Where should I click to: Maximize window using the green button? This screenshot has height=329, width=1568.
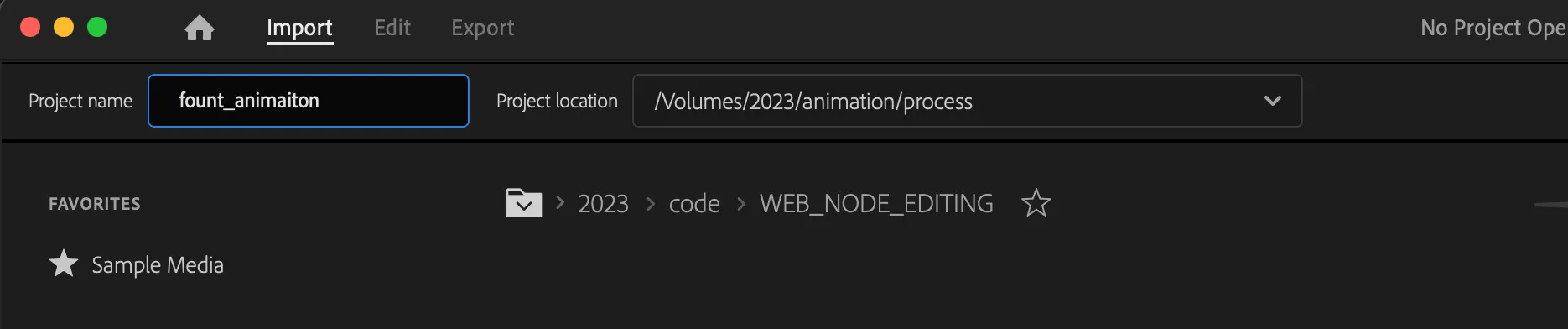coord(97,27)
